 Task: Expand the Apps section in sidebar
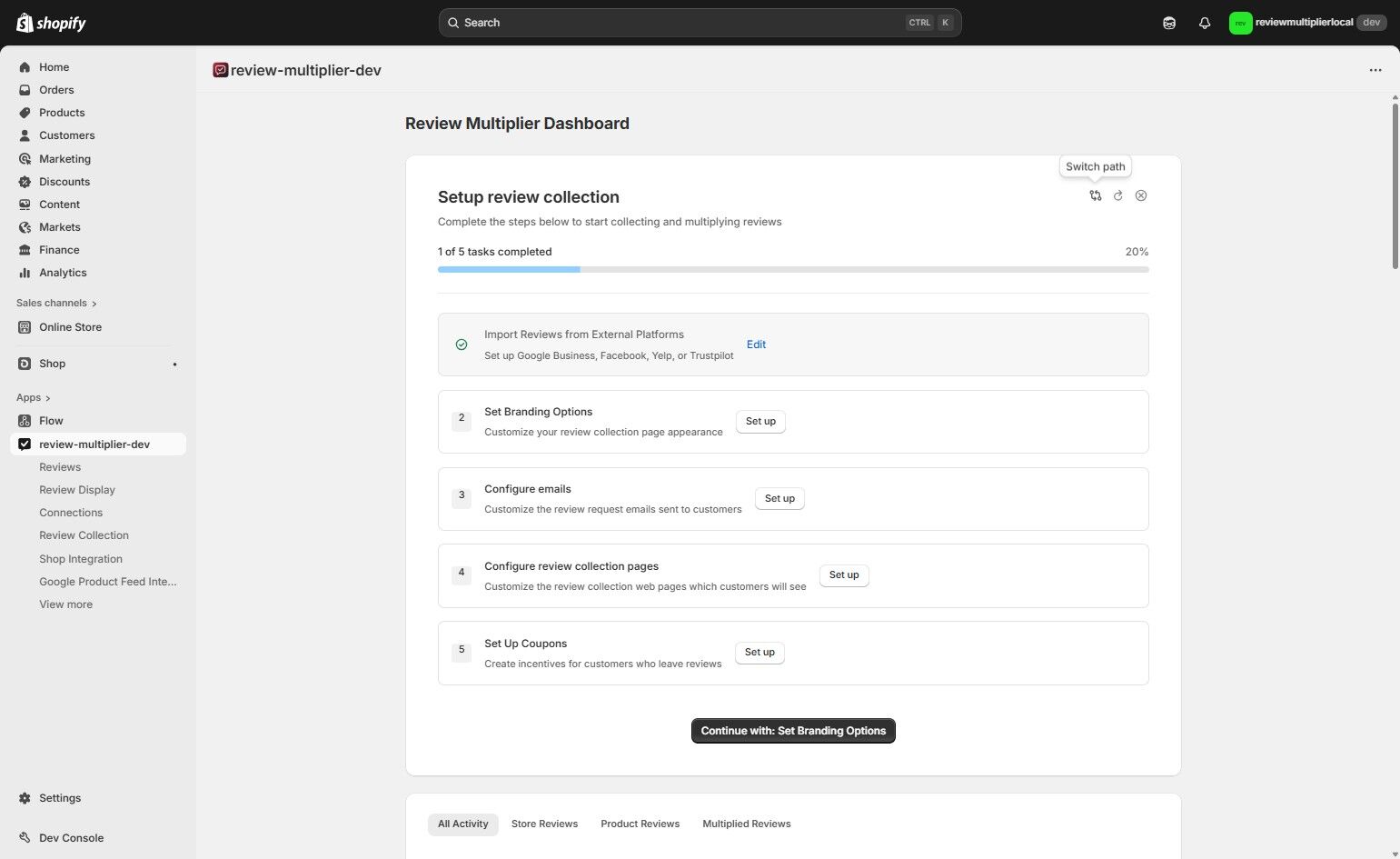[x=33, y=397]
